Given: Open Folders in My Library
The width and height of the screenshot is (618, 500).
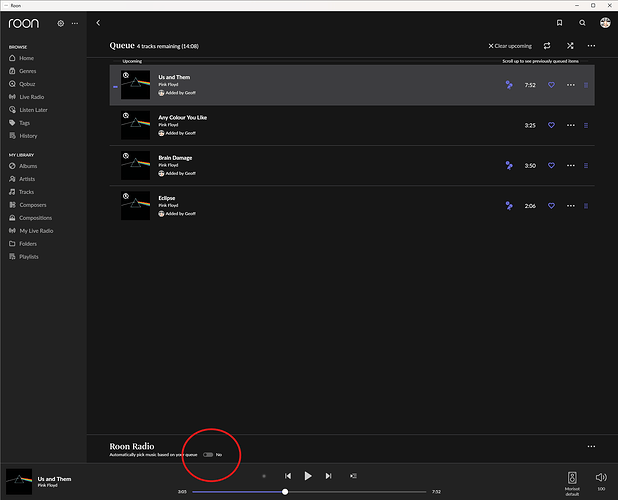Looking at the screenshot, I should point(23,244).
